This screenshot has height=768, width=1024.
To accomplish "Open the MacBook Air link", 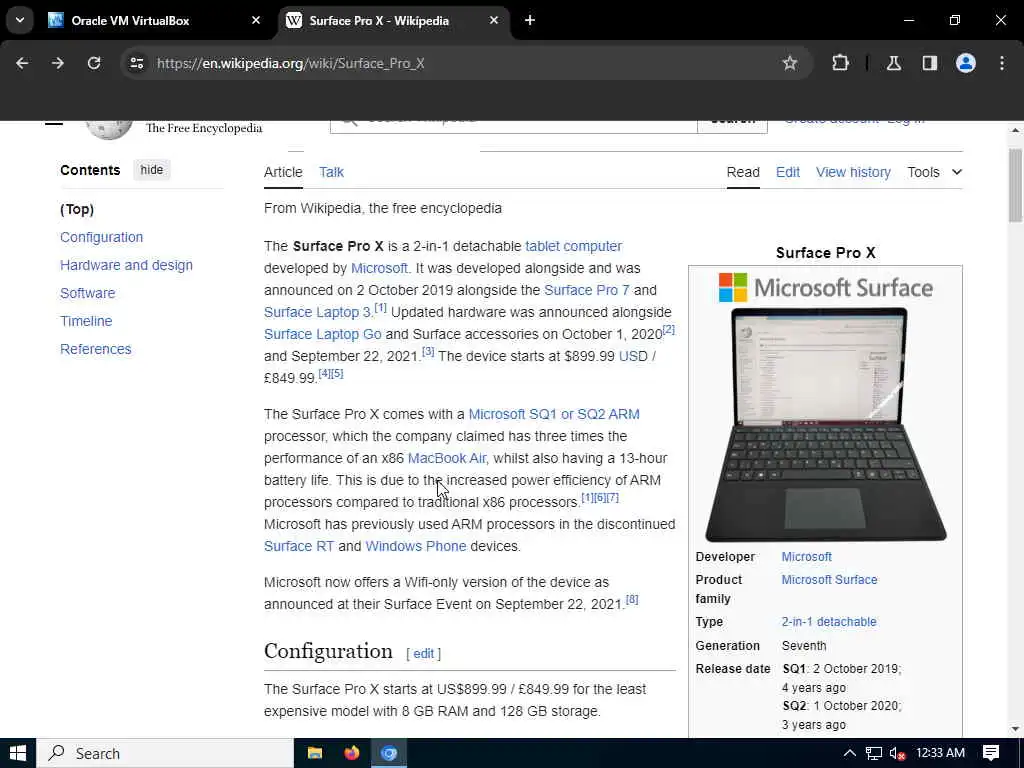I will click(x=447, y=458).
